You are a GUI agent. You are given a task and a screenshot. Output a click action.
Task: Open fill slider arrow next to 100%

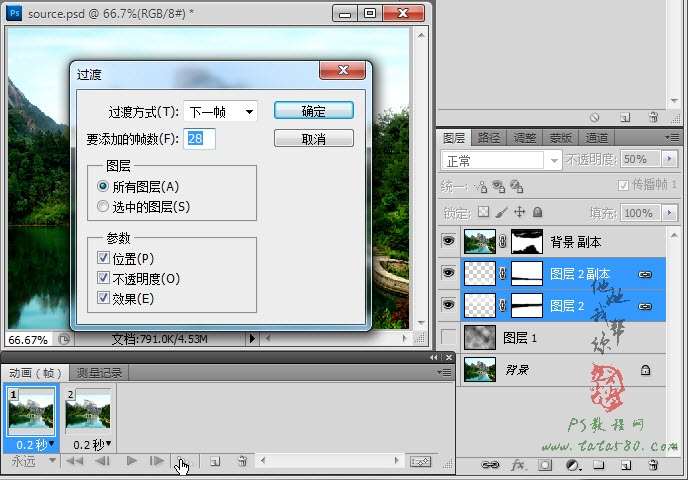(669, 213)
